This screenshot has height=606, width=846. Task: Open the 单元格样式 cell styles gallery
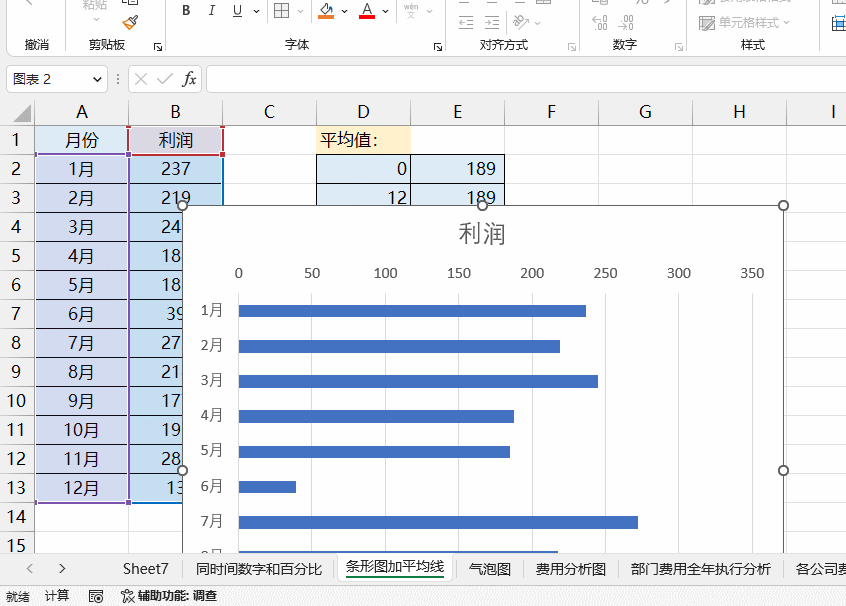pyautogui.click(x=744, y=23)
